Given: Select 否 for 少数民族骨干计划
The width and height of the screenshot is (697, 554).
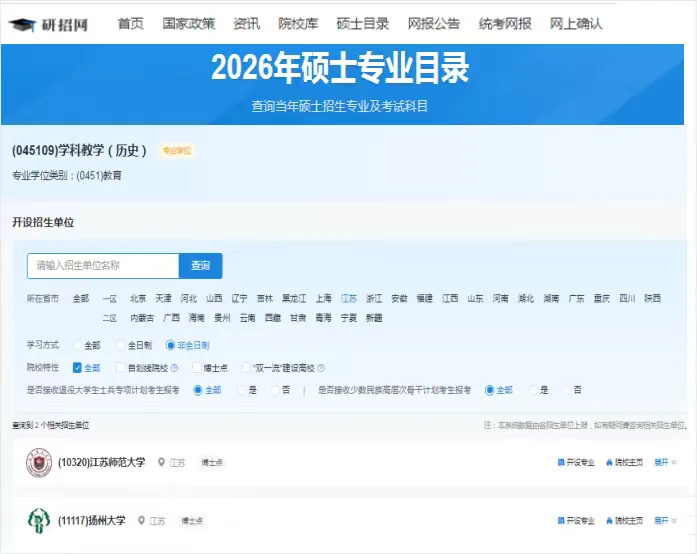Looking at the screenshot, I should 566,390.
